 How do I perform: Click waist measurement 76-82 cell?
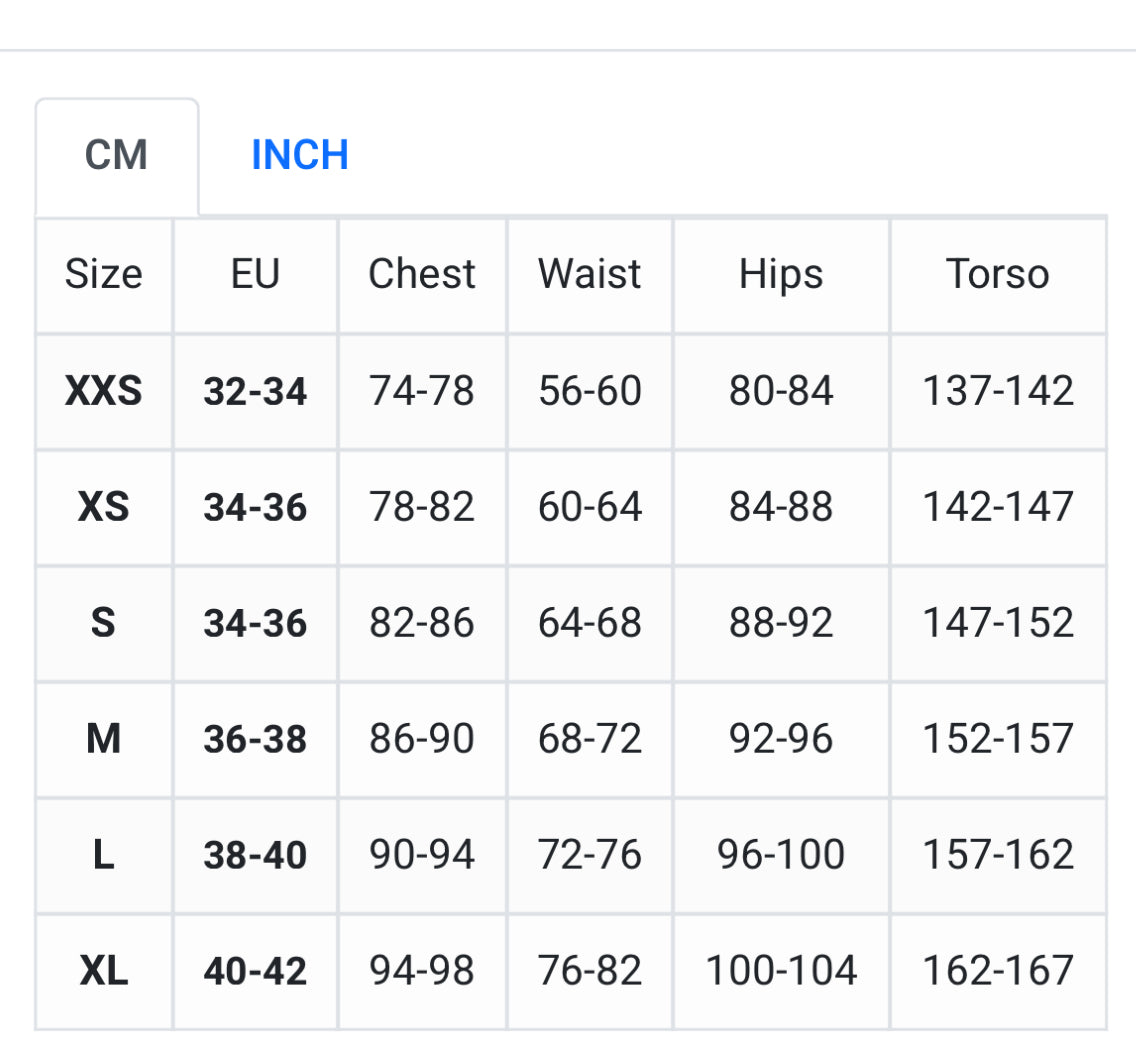point(590,971)
